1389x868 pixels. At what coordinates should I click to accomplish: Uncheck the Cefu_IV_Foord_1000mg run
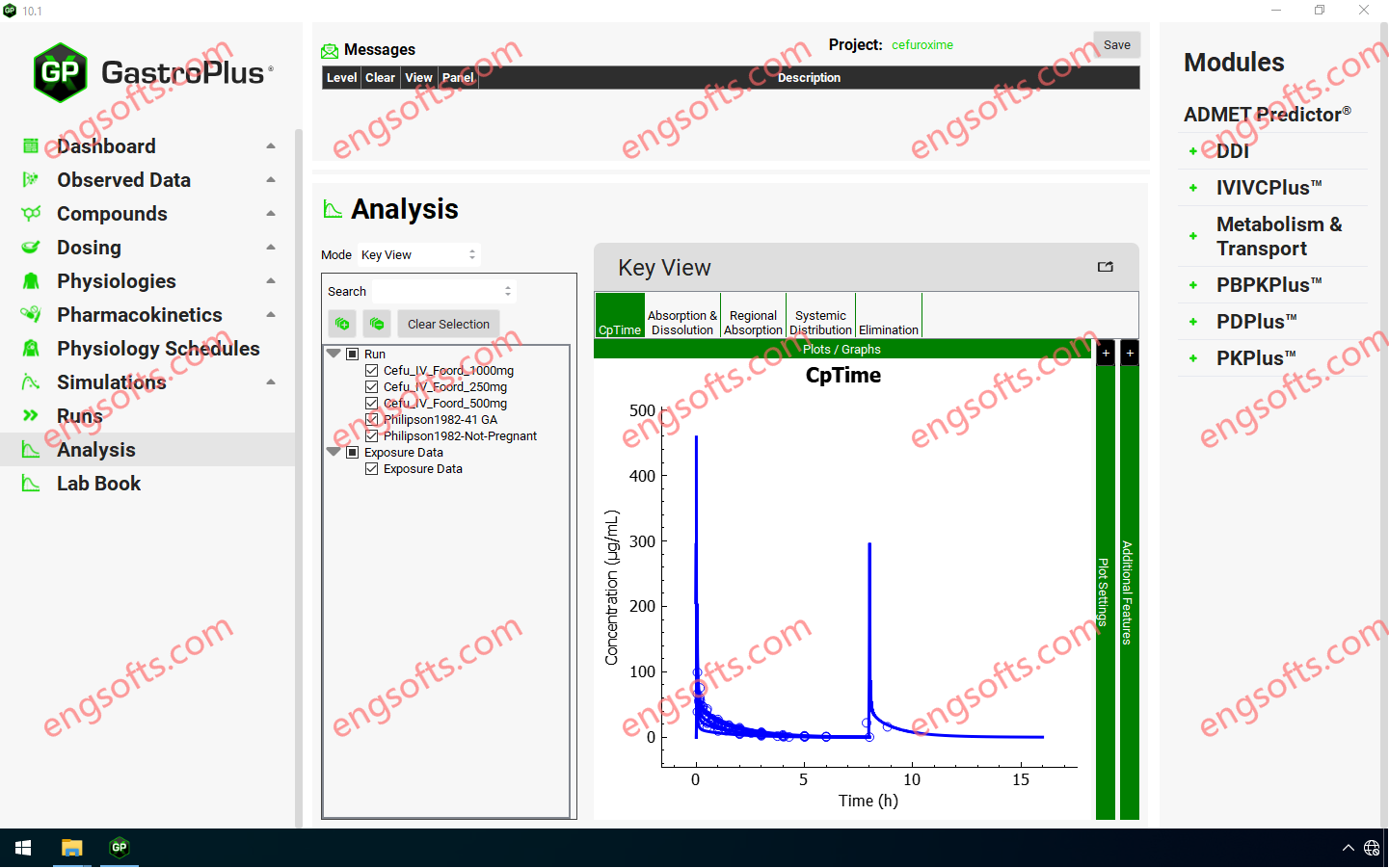pyautogui.click(x=371, y=371)
